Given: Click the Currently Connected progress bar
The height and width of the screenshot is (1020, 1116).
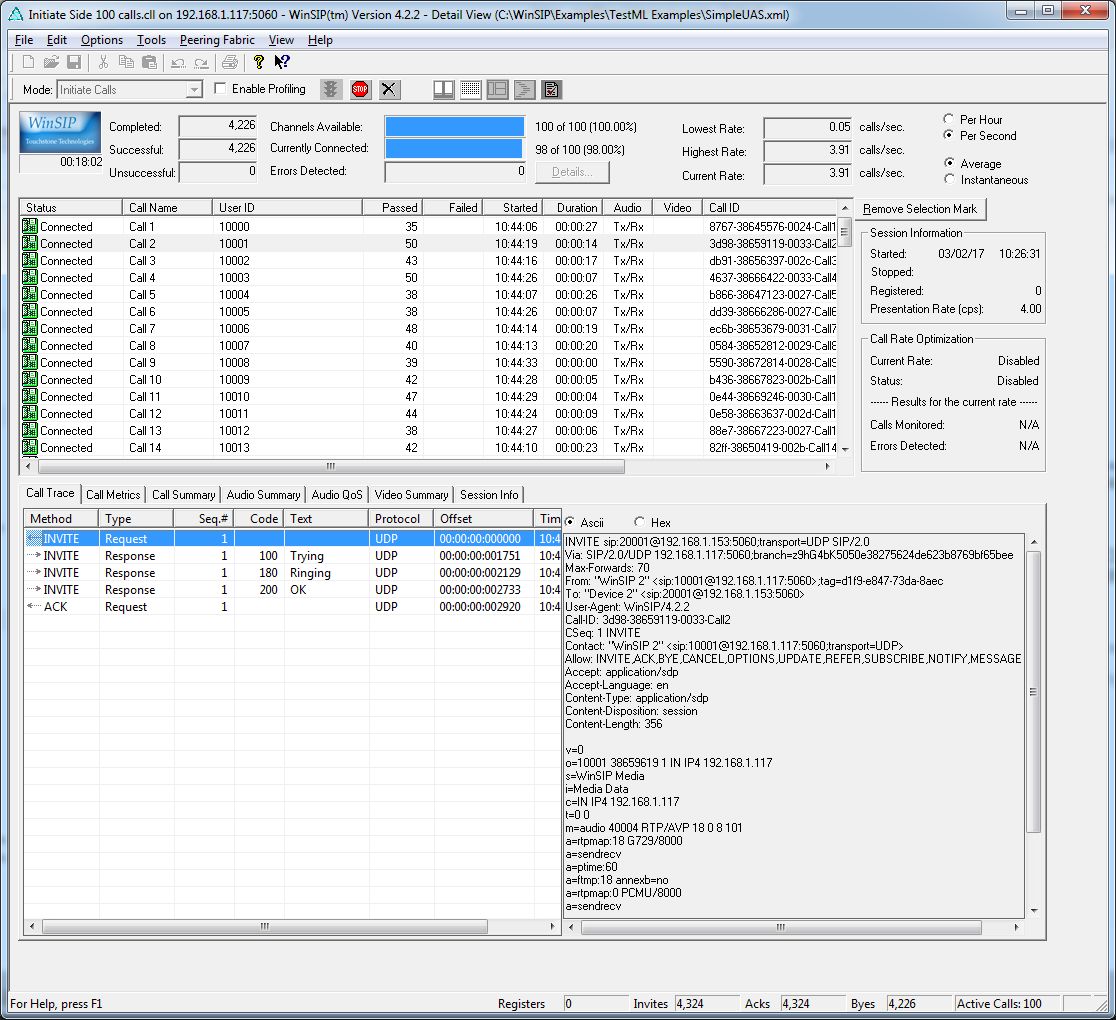Looking at the screenshot, I should point(455,149).
